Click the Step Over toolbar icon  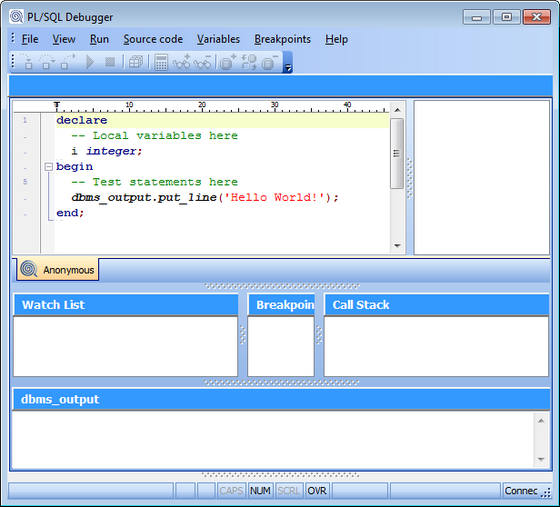(x=46, y=62)
